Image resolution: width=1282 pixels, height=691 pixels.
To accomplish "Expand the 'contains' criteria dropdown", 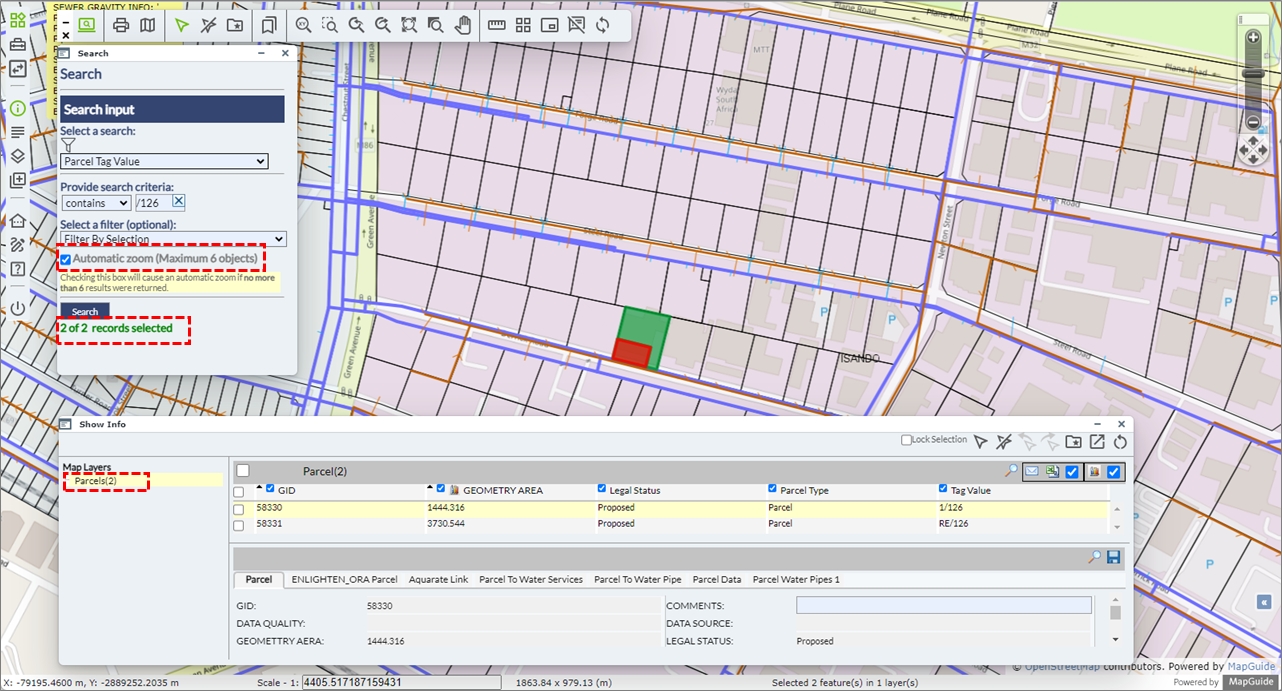I will pyautogui.click(x=95, y=203).
